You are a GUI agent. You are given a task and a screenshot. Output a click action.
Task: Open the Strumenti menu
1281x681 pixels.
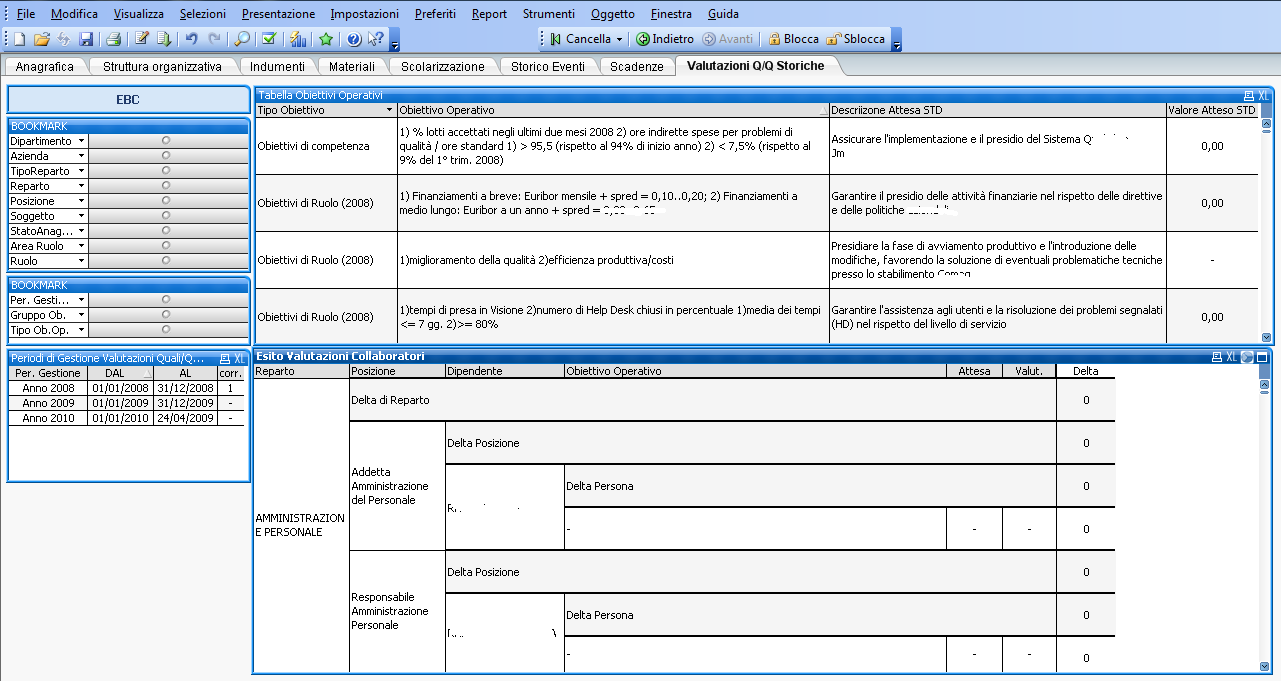(549, 14)
